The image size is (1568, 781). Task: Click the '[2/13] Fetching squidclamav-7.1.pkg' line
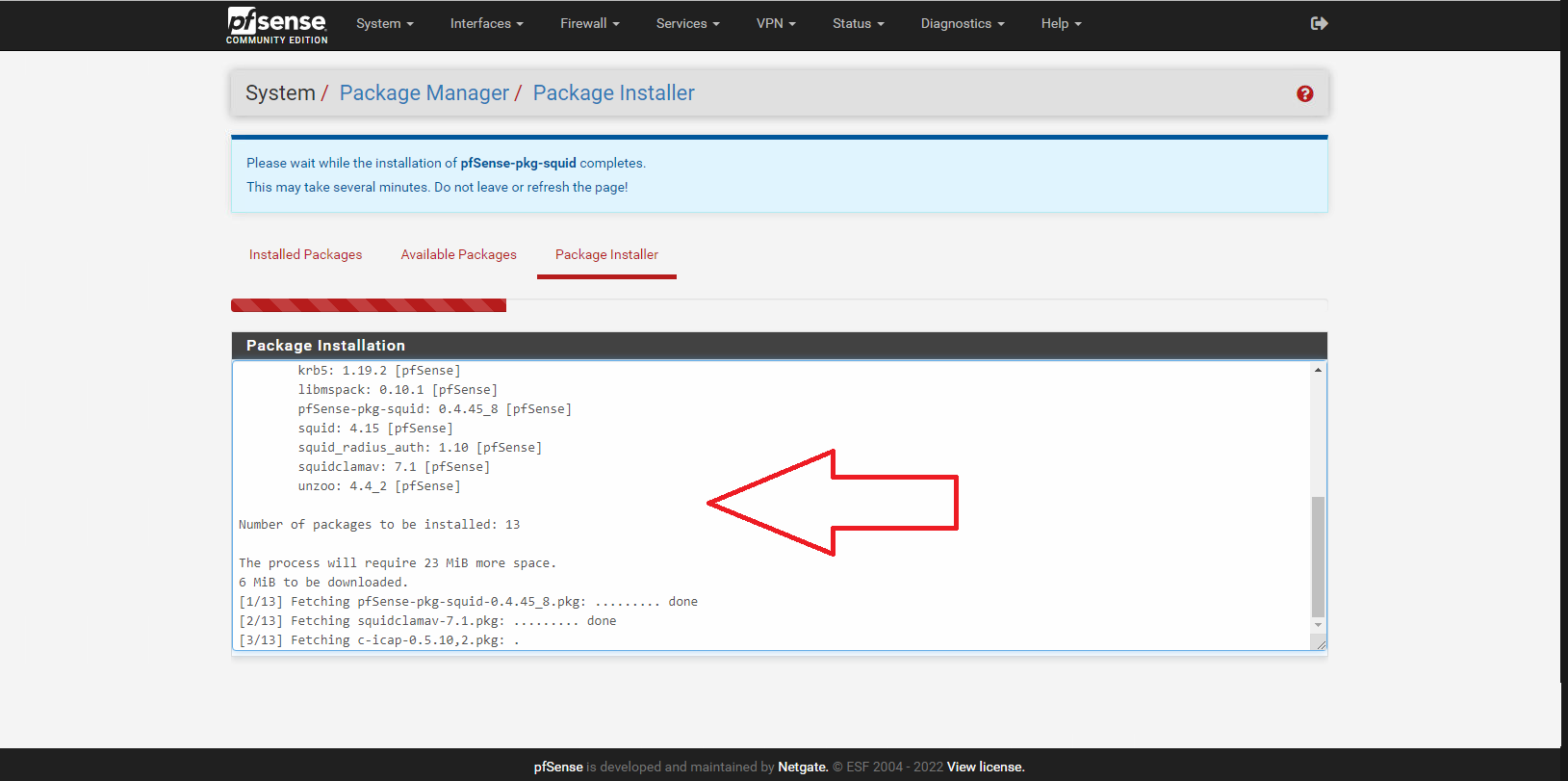tap(427, 620)
